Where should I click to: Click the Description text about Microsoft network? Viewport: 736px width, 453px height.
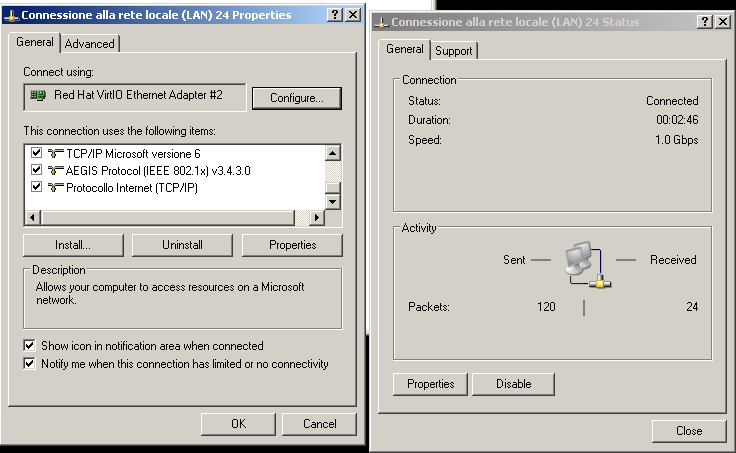[170, 293]
